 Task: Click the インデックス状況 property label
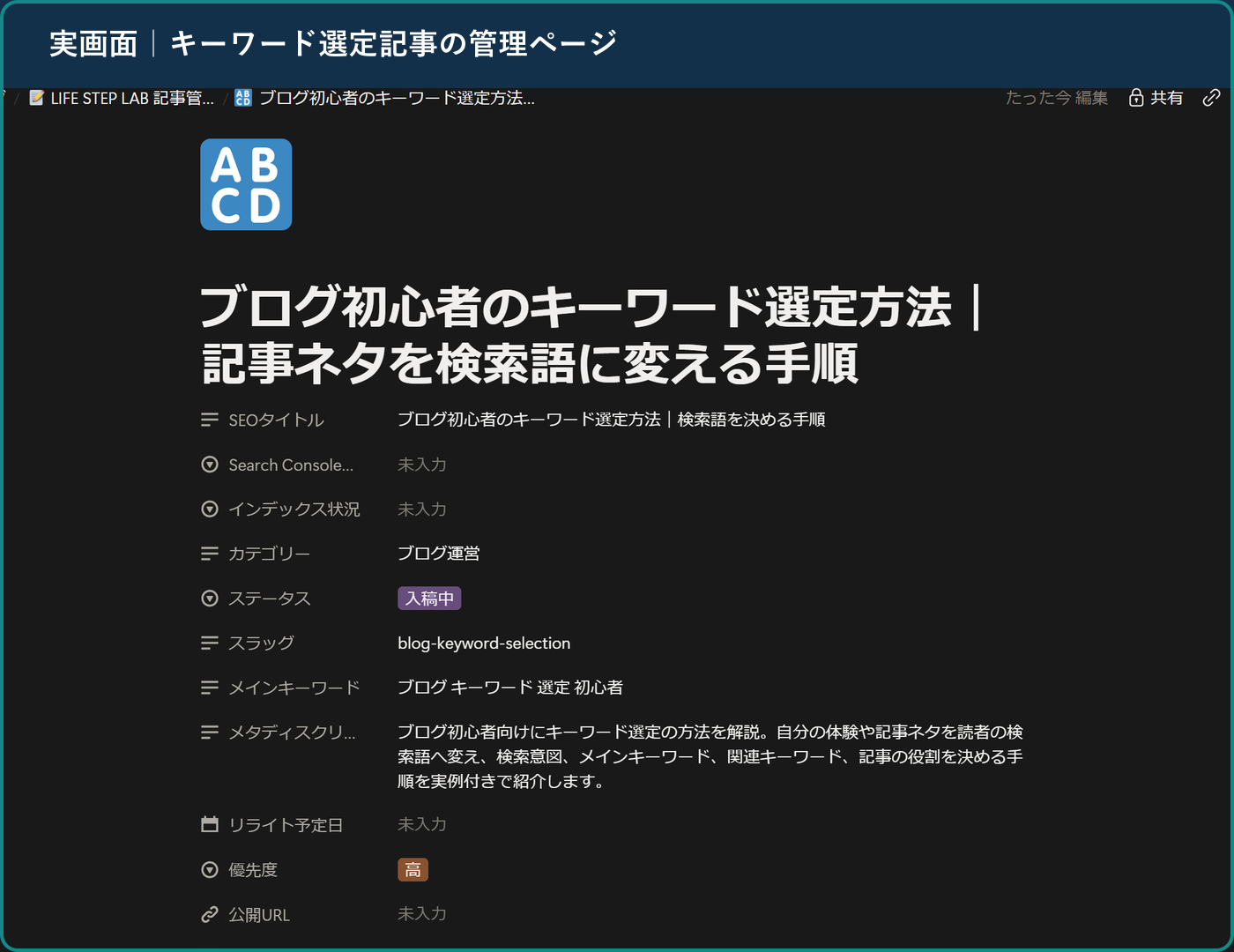click(294, 509)
